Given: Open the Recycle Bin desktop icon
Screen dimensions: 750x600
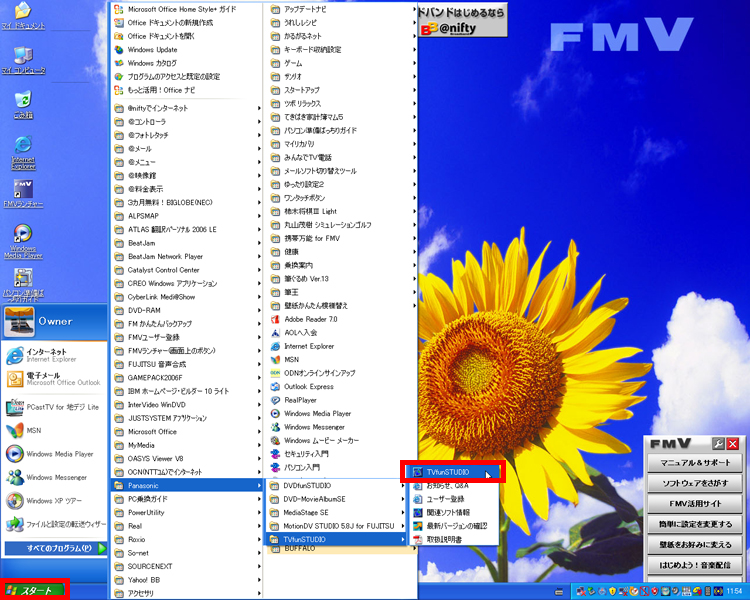Looking at the screenshot, I should click(23, 105).
